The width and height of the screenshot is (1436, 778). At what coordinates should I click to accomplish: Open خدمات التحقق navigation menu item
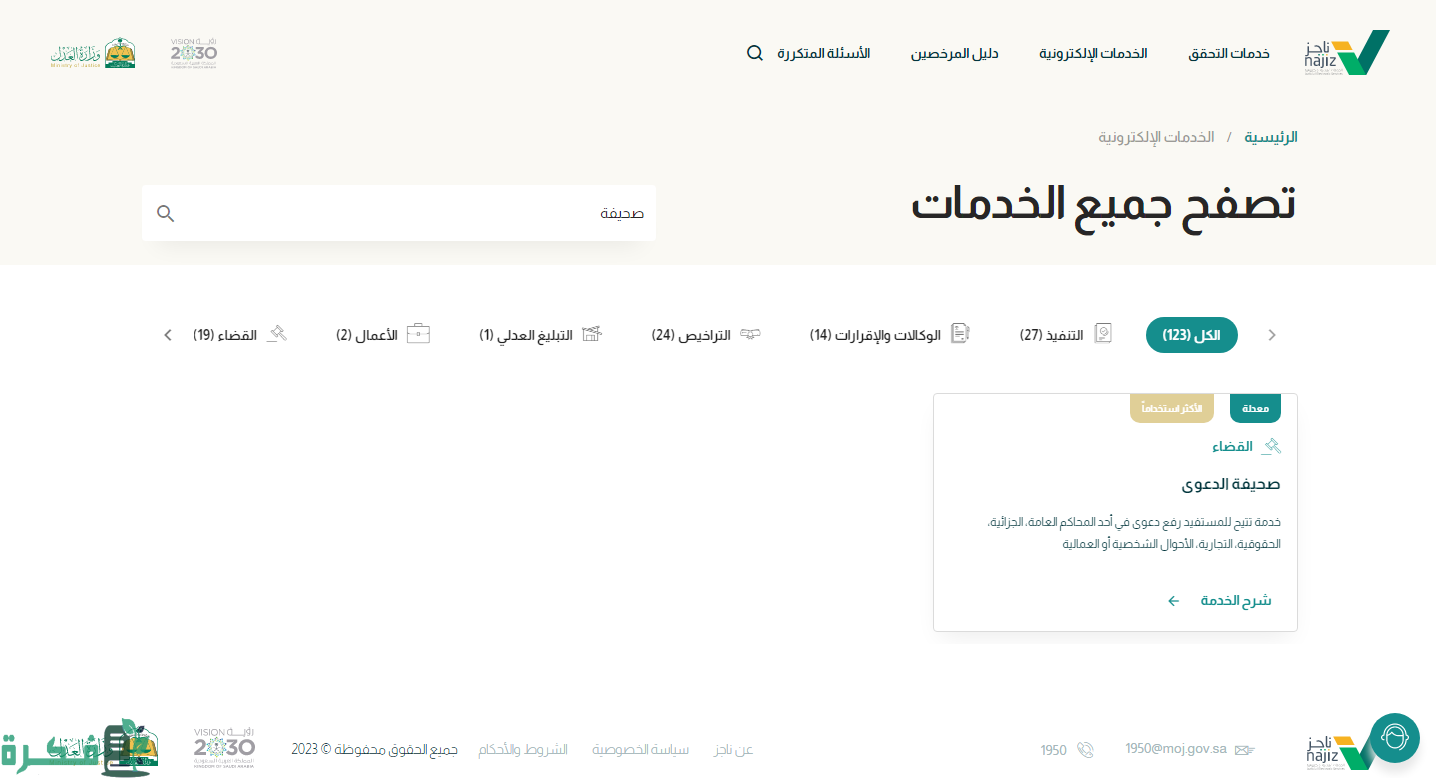[x=1228, y=53]
